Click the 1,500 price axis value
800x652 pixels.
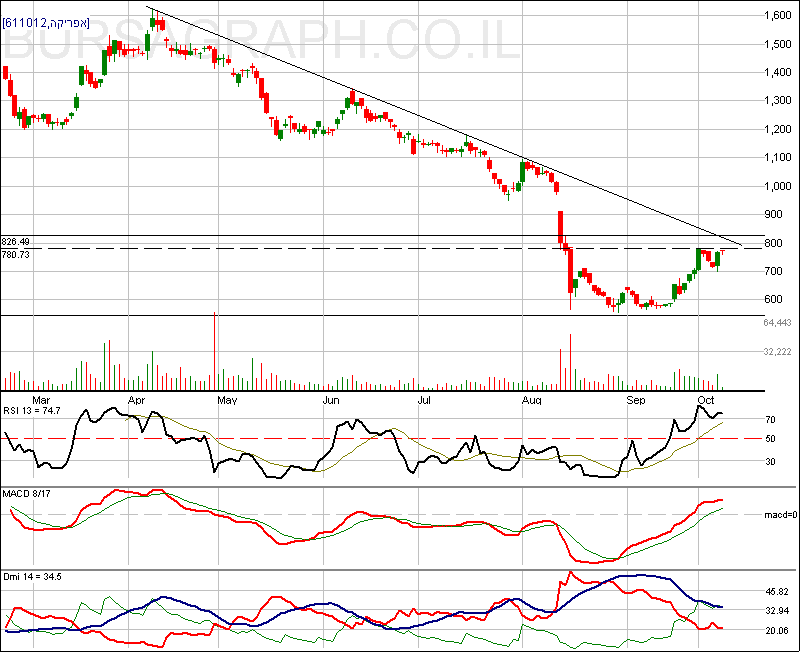778,44
